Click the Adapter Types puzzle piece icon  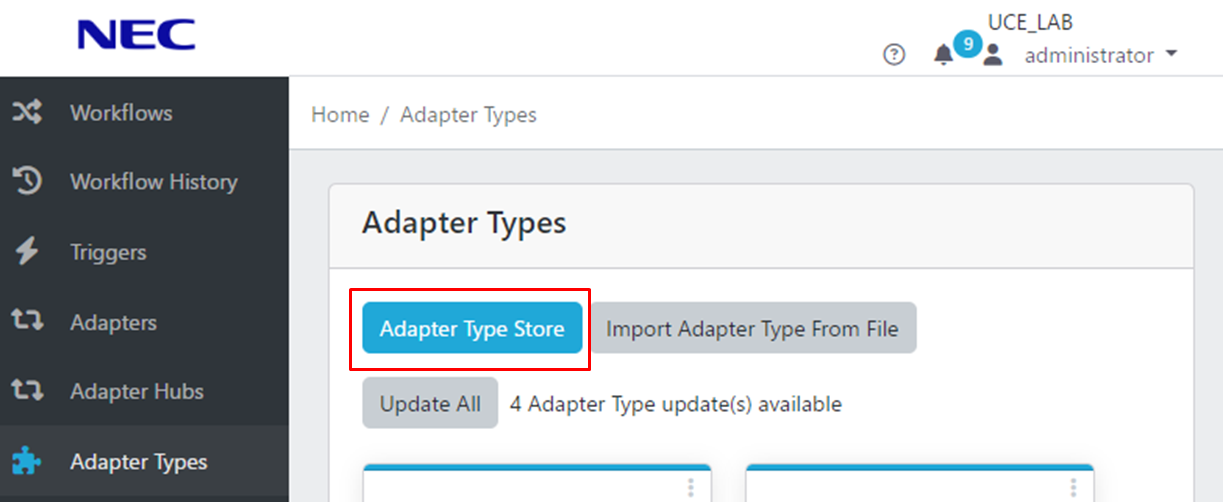coord(26,462)
